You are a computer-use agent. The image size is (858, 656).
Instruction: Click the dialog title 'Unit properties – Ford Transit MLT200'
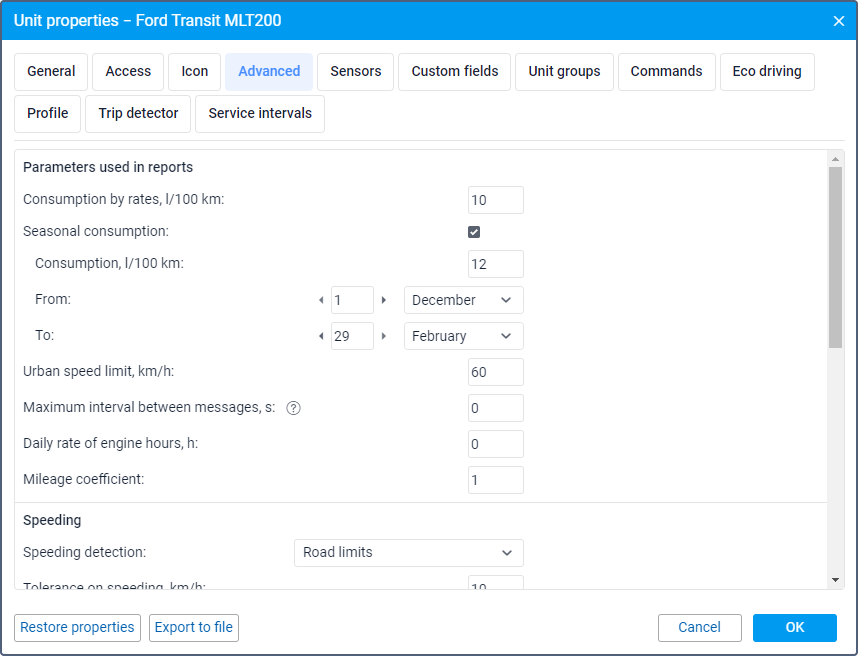[147, 21]
